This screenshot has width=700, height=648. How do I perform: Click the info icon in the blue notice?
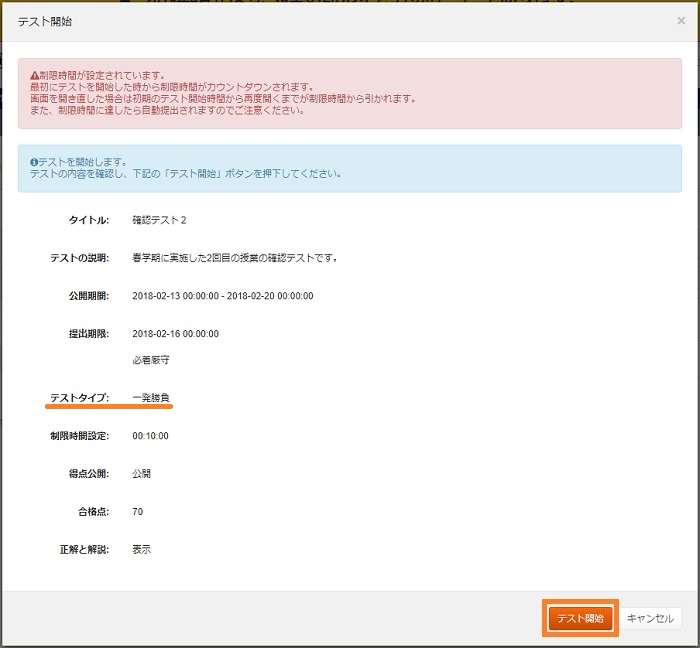(34, 161)
